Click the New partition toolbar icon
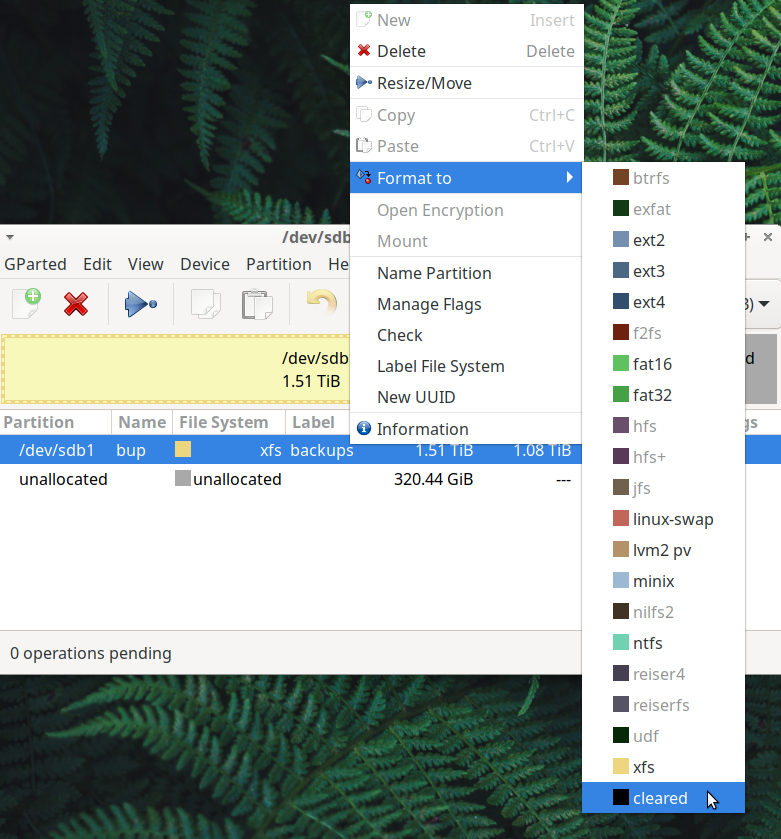 tap(27, 303)
